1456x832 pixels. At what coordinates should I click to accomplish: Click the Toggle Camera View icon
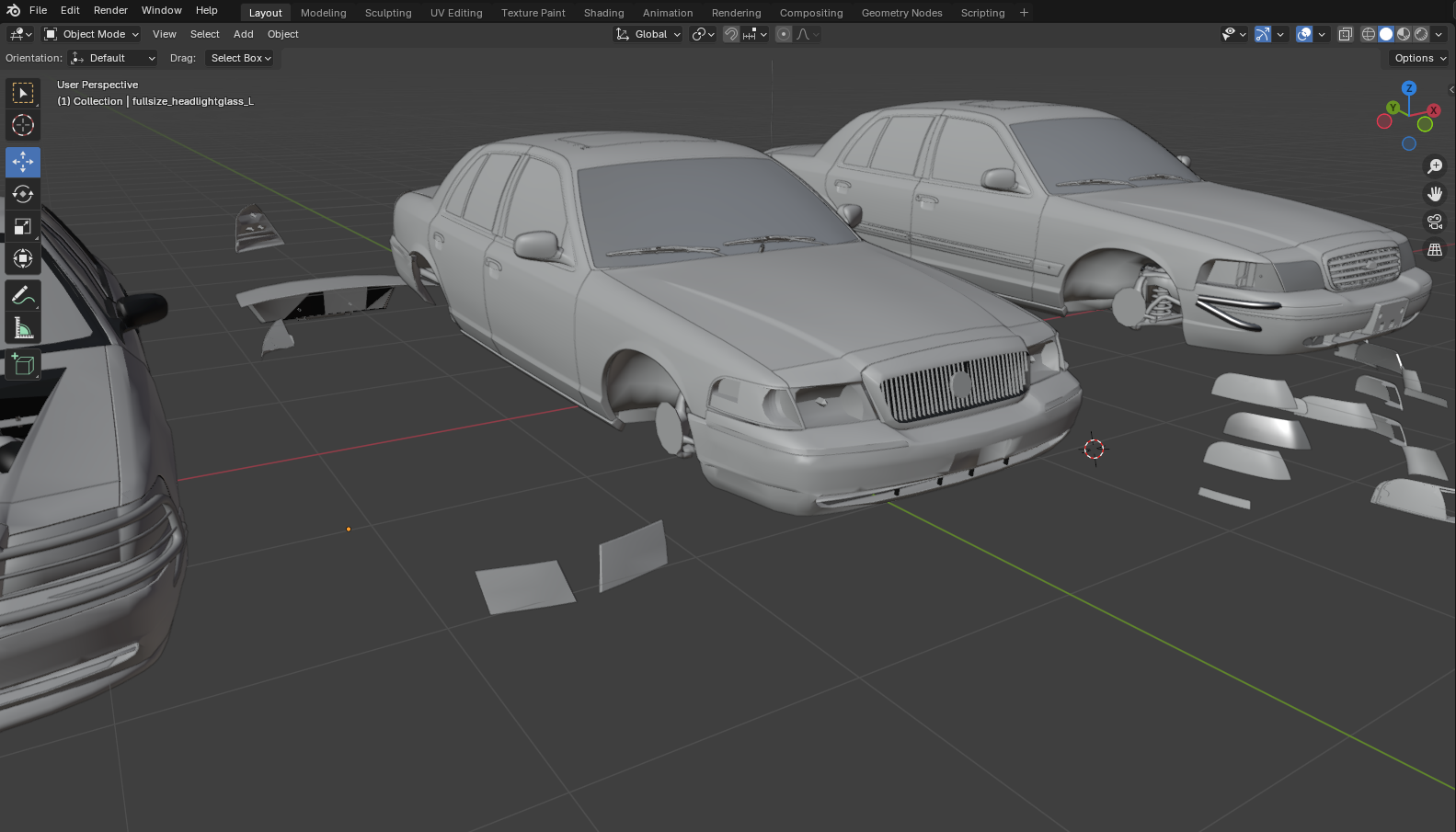1434,222
